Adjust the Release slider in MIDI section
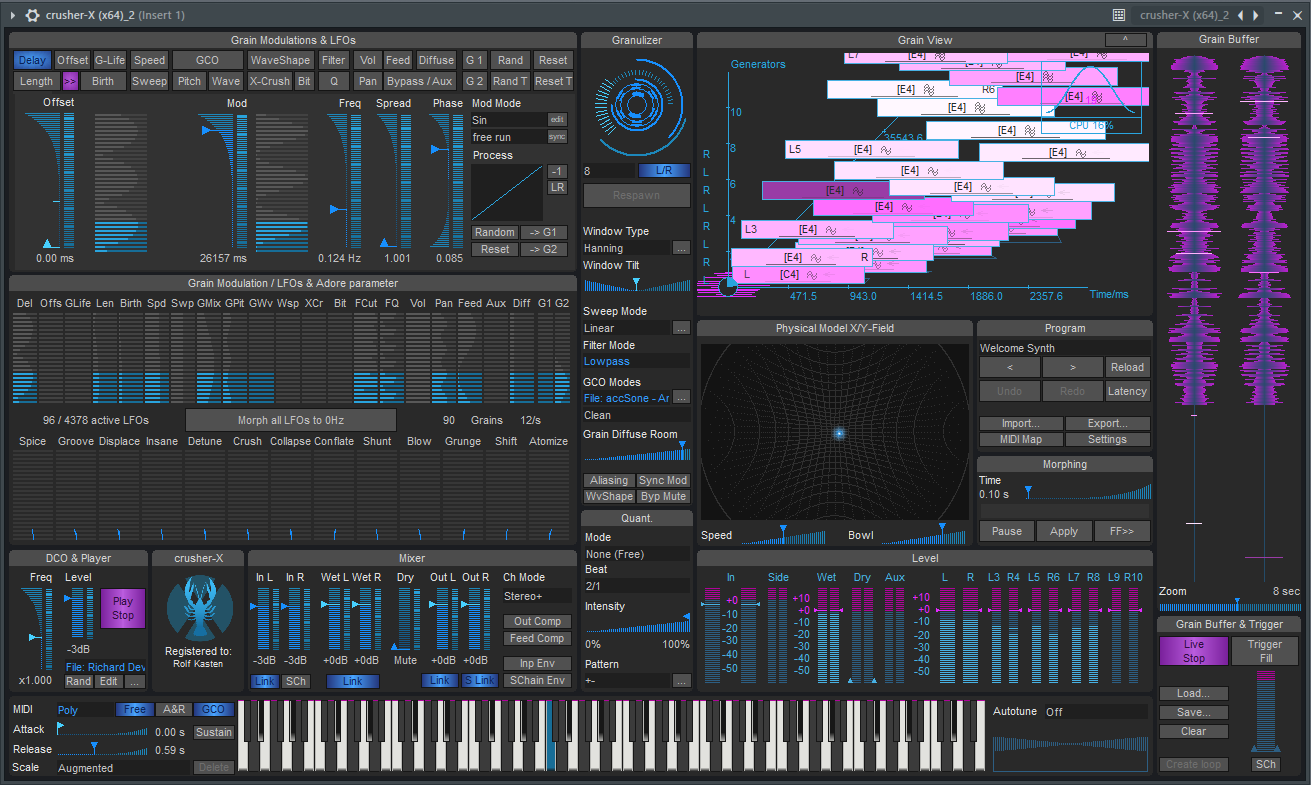1311x785 pixels. pos(103,750)
